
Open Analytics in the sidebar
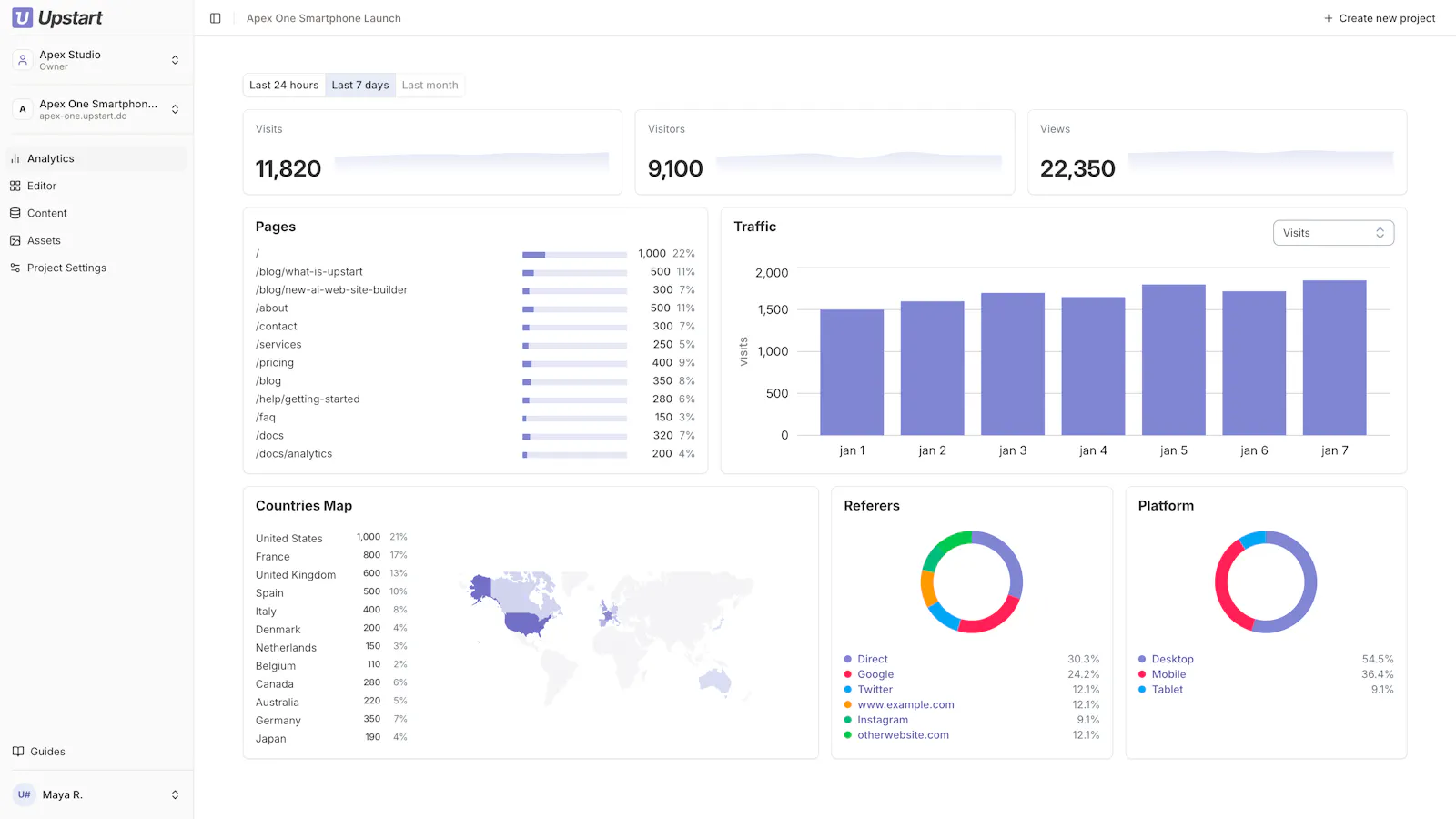(x=96, y=158)
